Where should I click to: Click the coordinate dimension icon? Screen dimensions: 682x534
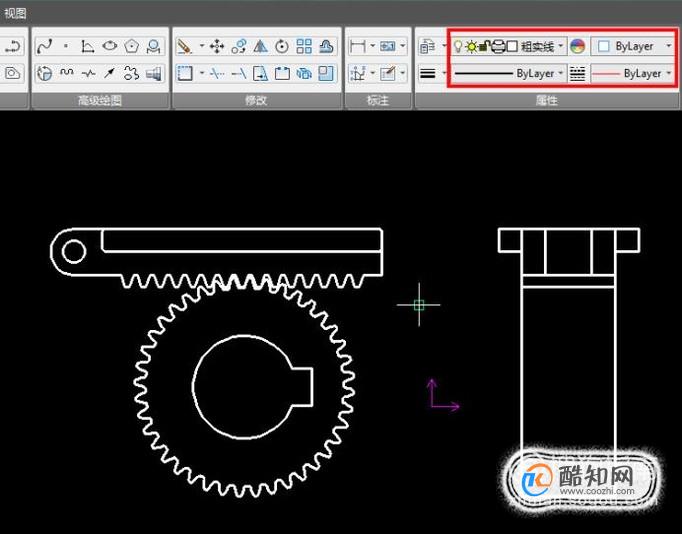tap(358, 73)
